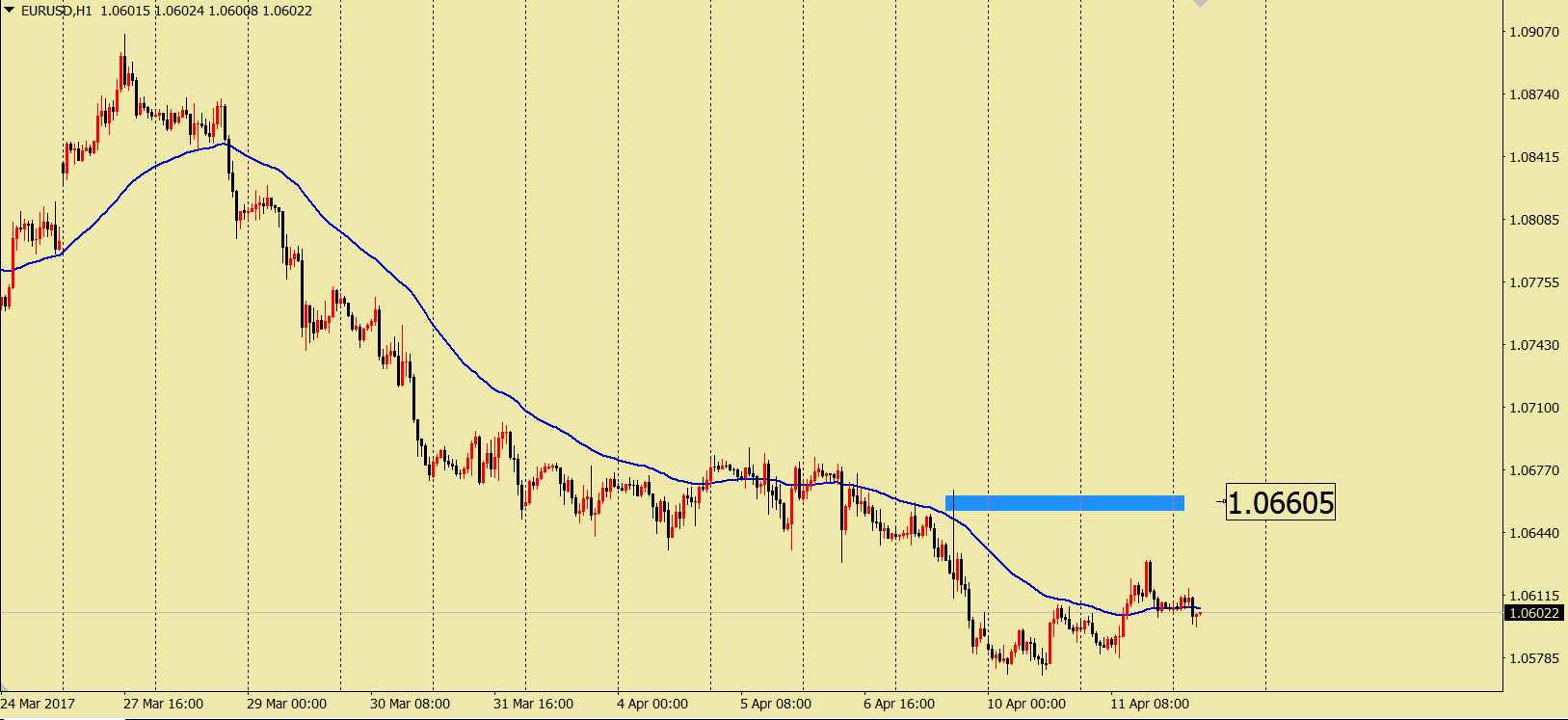The image size is (1568, 720).
Task: Click price axis label 1.09070
Action: (x=1533, y=32)
